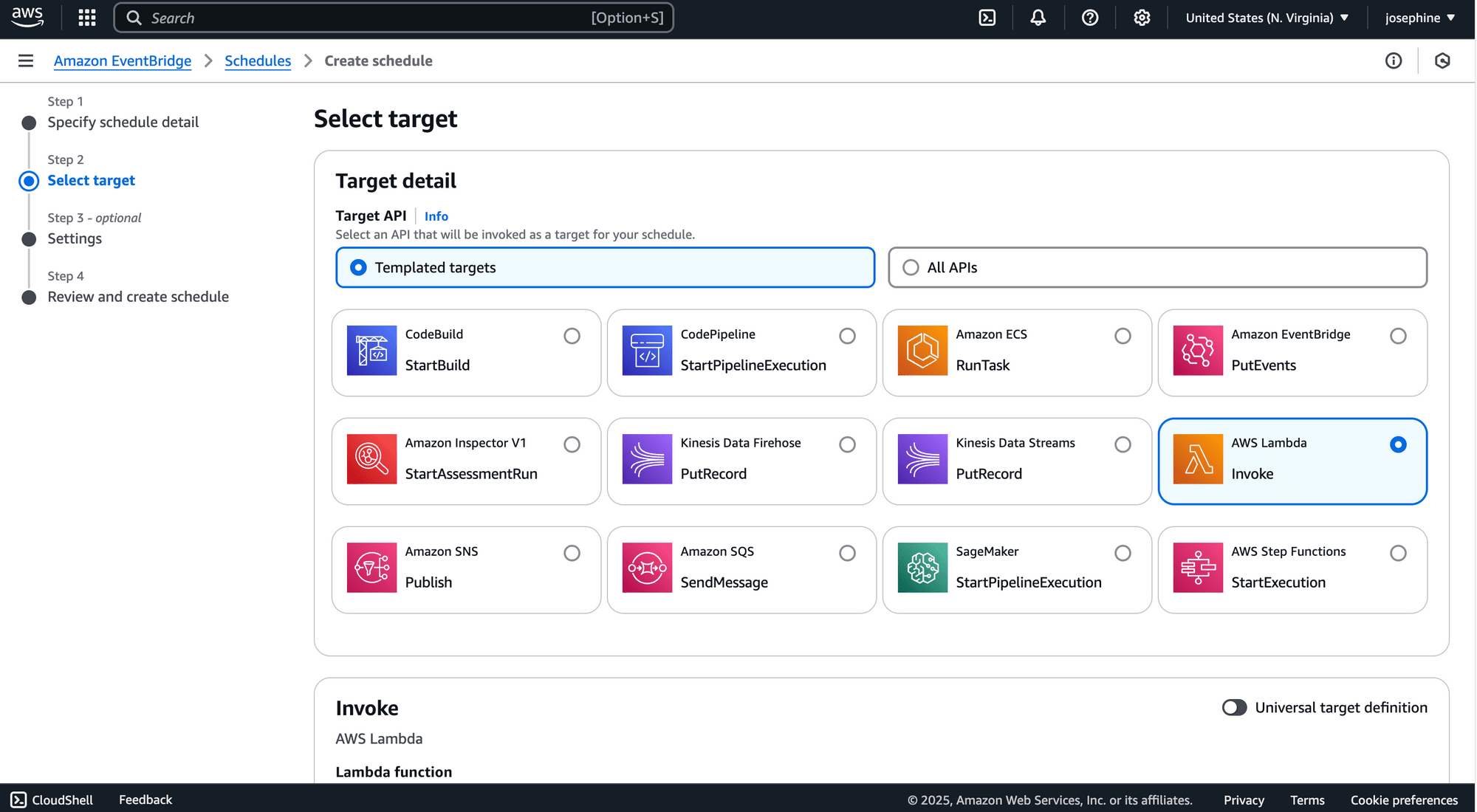Open the info panel circle icon
The height and width of the screenshot is (812, 1477).
(1394, 61)
